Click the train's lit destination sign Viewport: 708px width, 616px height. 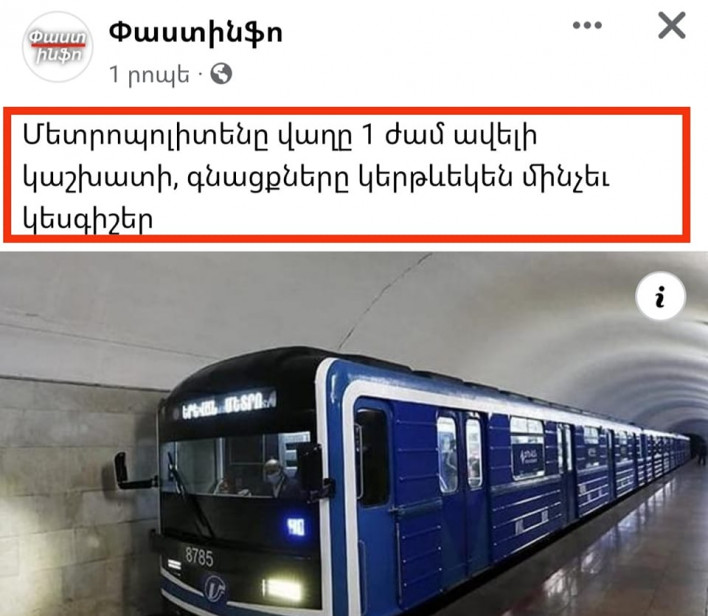(228, 405)
